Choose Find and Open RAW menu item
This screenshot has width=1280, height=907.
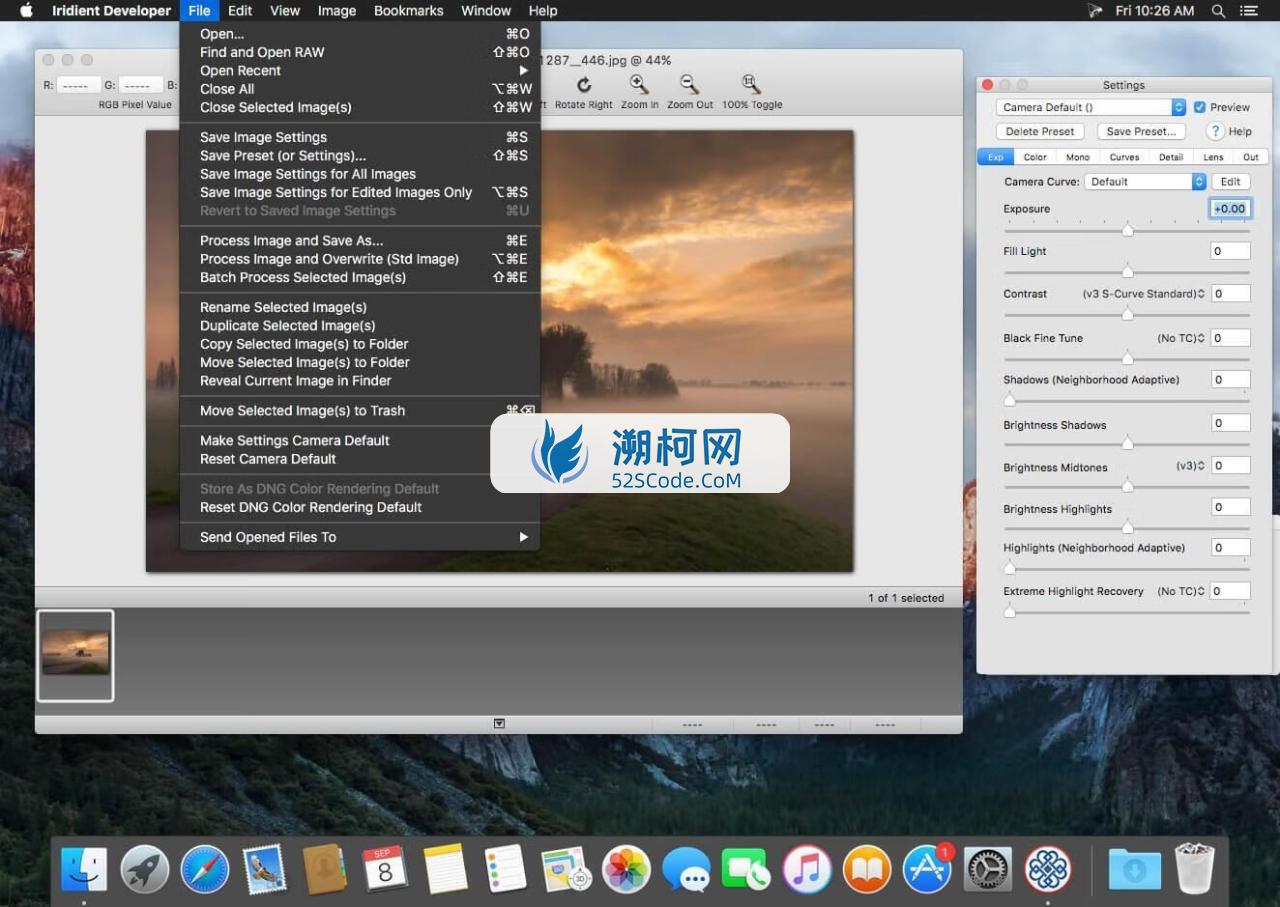pyautogui.click(x=360, y=52)
